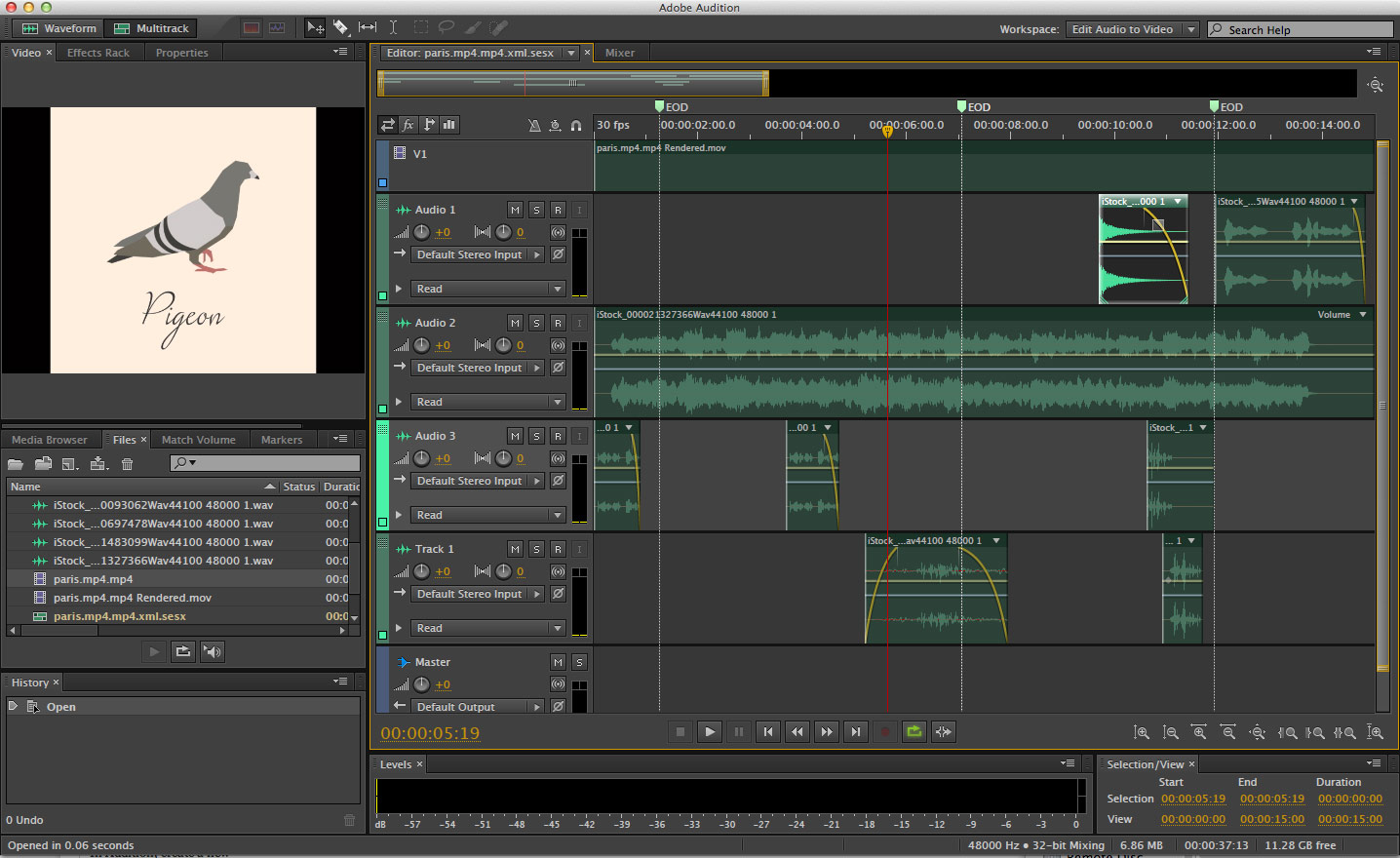Image resolution: width=1400 pixels, height=858 pixels.
Task: Click the Zoom Out (Time) icon
Action: [x=1228, y=732]
